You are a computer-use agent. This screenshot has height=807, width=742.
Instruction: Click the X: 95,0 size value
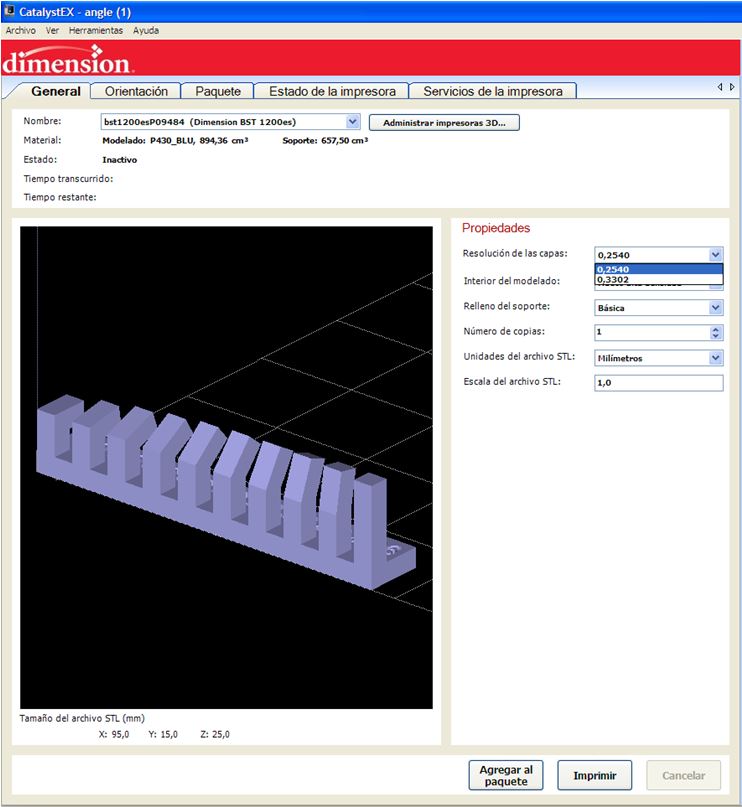[114, 734]
